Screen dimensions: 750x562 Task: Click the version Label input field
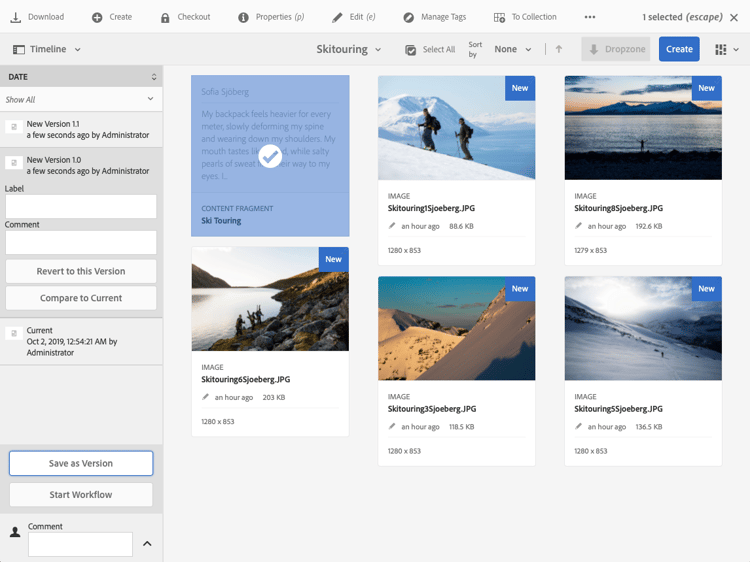[x=81, y=207]
